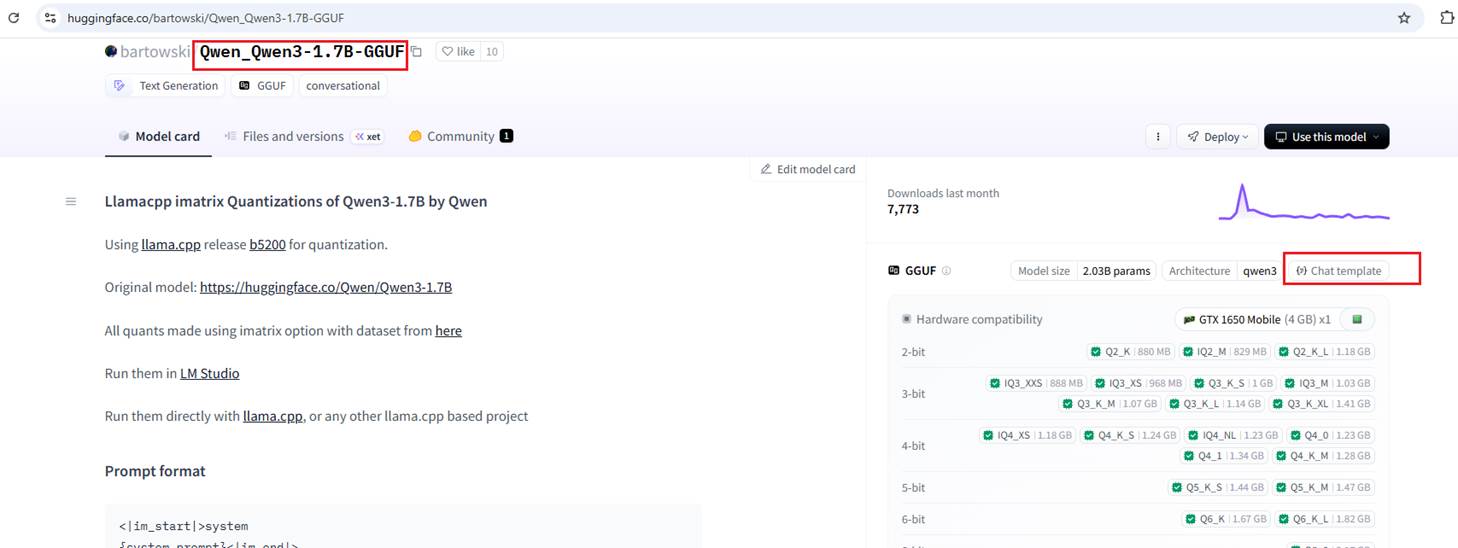The image size is (1458, 548).
Task: Select the Q2_K 880 MB quant
Action: coord(1130,352)
